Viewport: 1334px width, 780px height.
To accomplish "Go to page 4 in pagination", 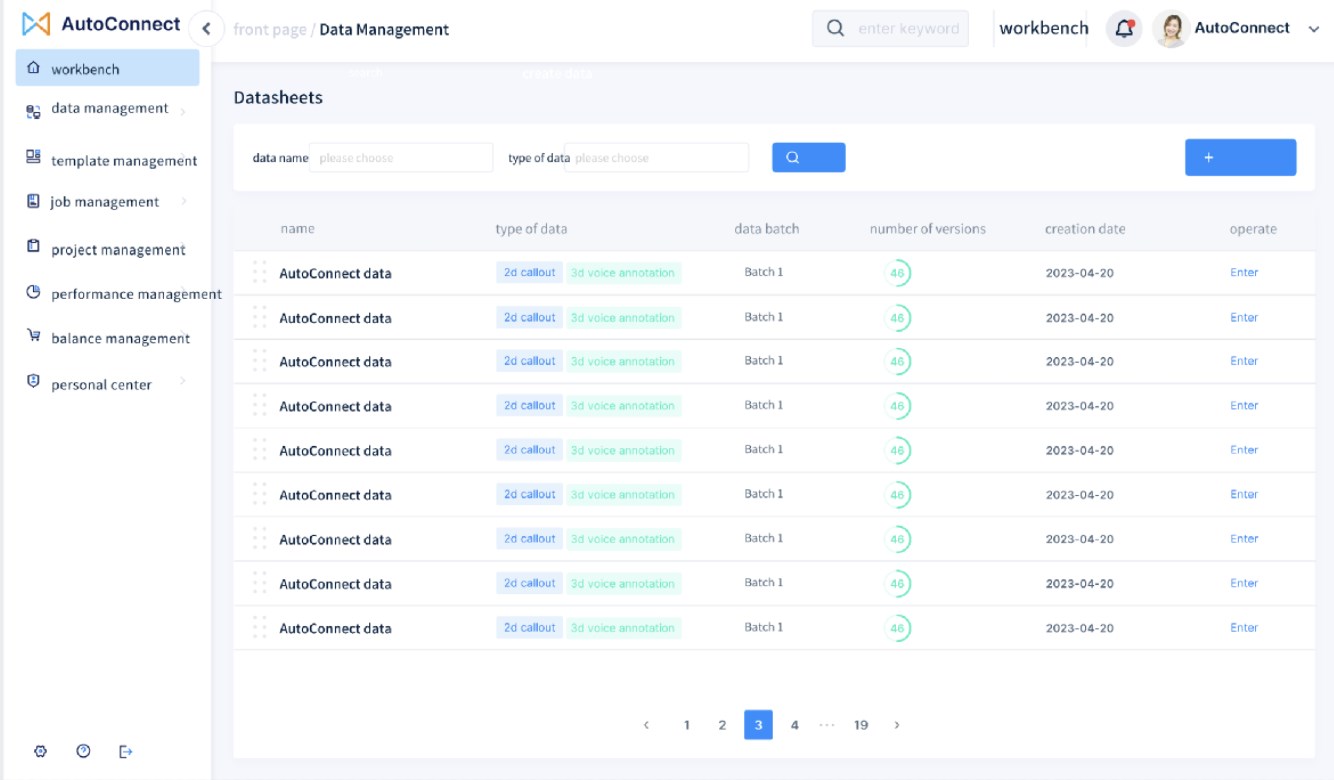I will click(794, 725).
